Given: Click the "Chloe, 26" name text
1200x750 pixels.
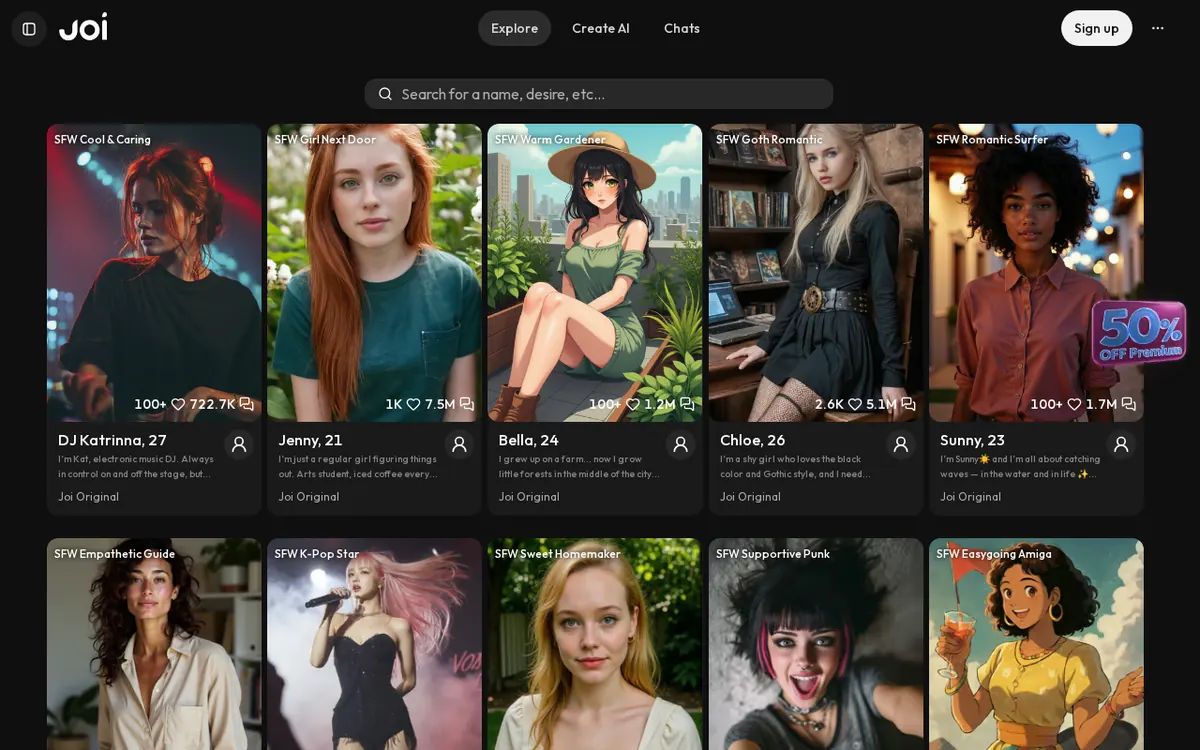Looking at the screenshot, I should 752,440.
